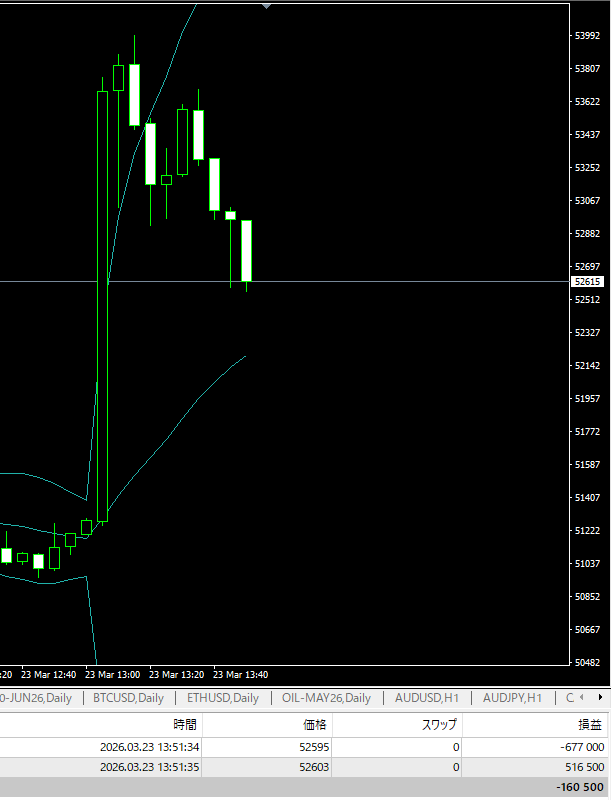Screen dimensions: 611x800
Task: Click the スワップ column header
Action: coord(440,725)
